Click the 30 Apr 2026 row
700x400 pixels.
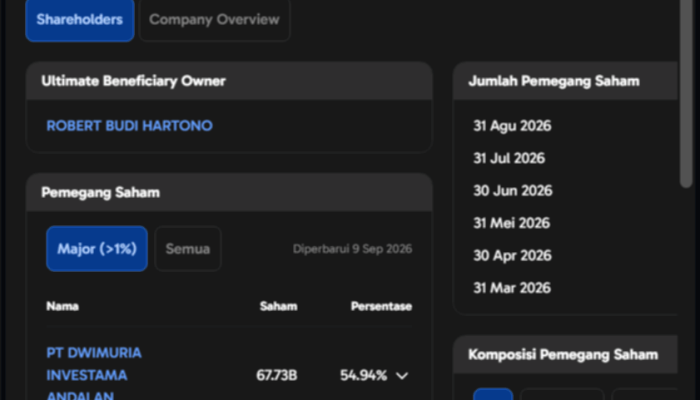coord(512,255)
